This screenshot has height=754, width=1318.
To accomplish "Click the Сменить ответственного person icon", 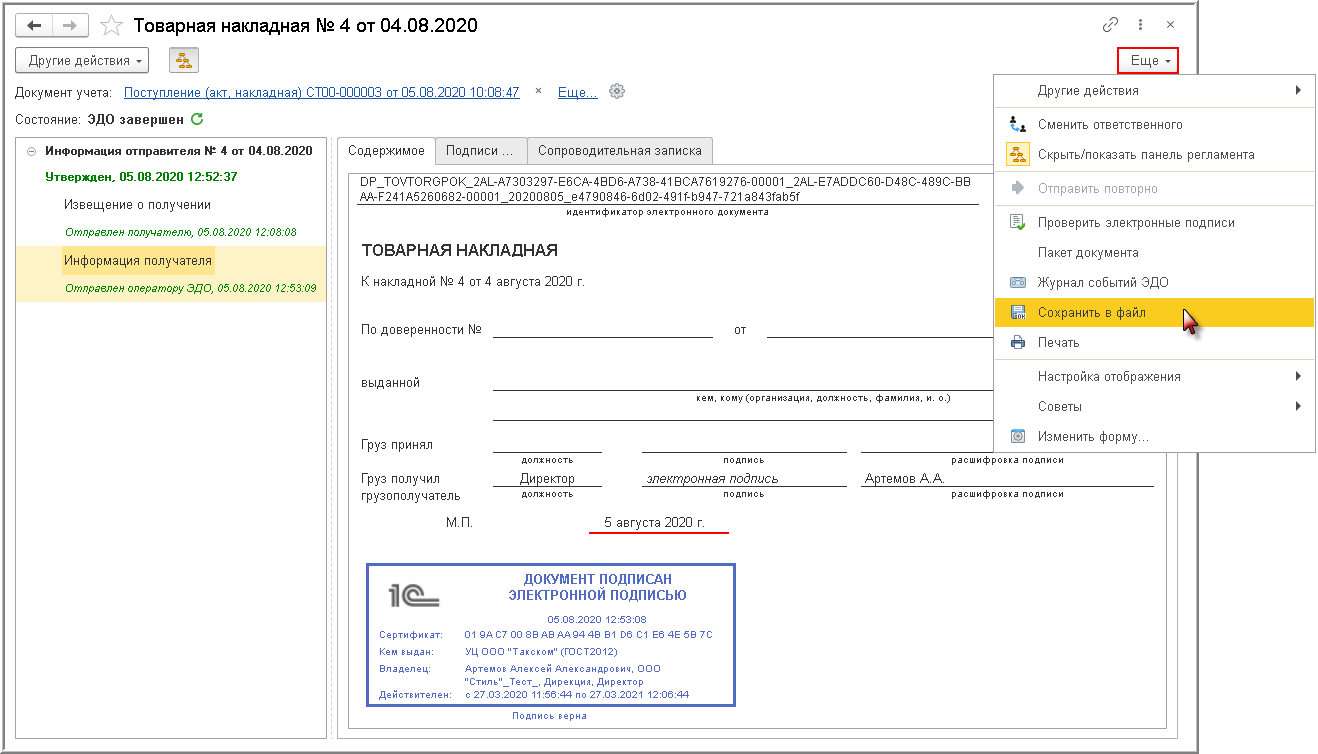I will coord(1018,125).
